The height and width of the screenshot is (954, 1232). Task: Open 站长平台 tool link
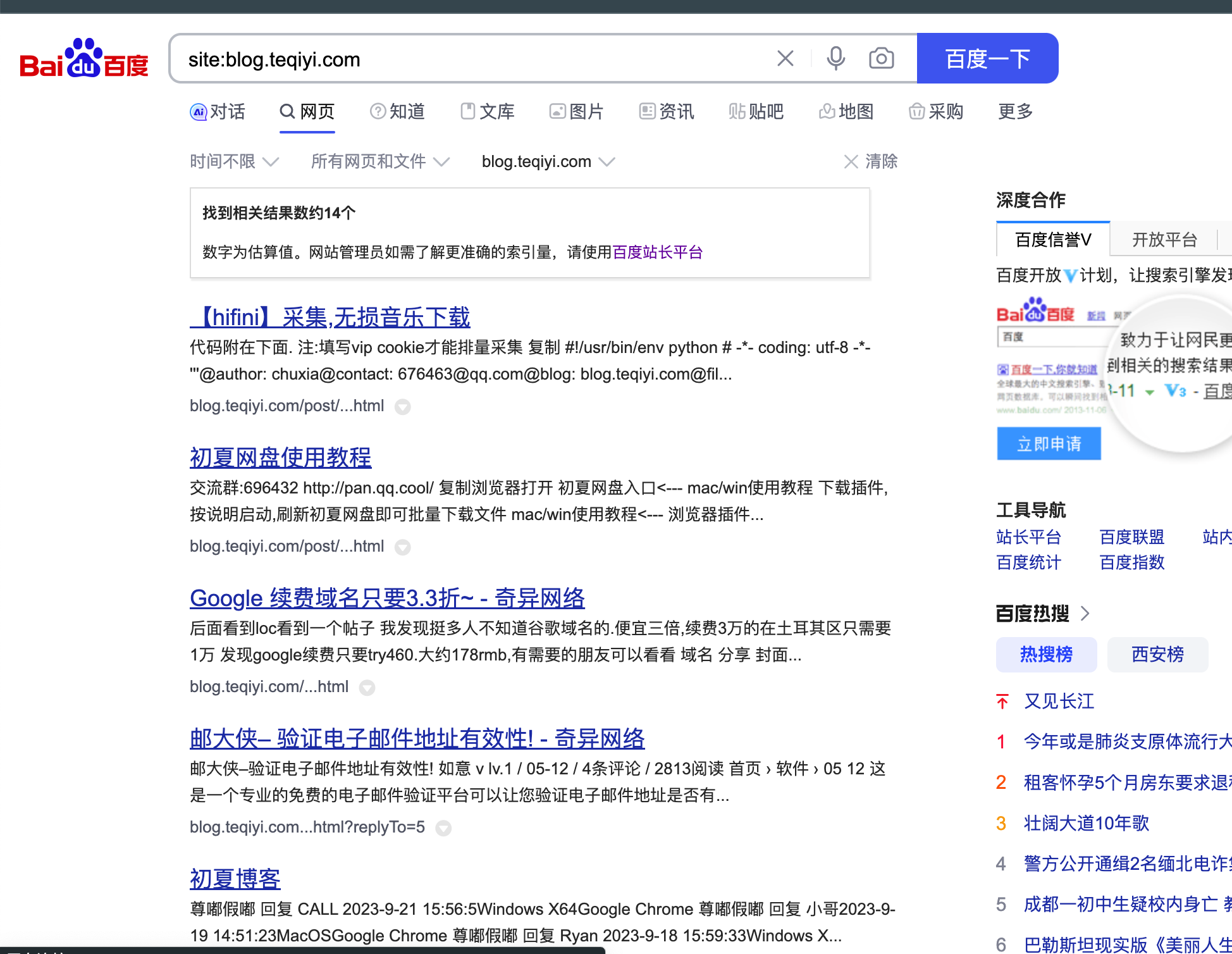tap(1028, 537)
